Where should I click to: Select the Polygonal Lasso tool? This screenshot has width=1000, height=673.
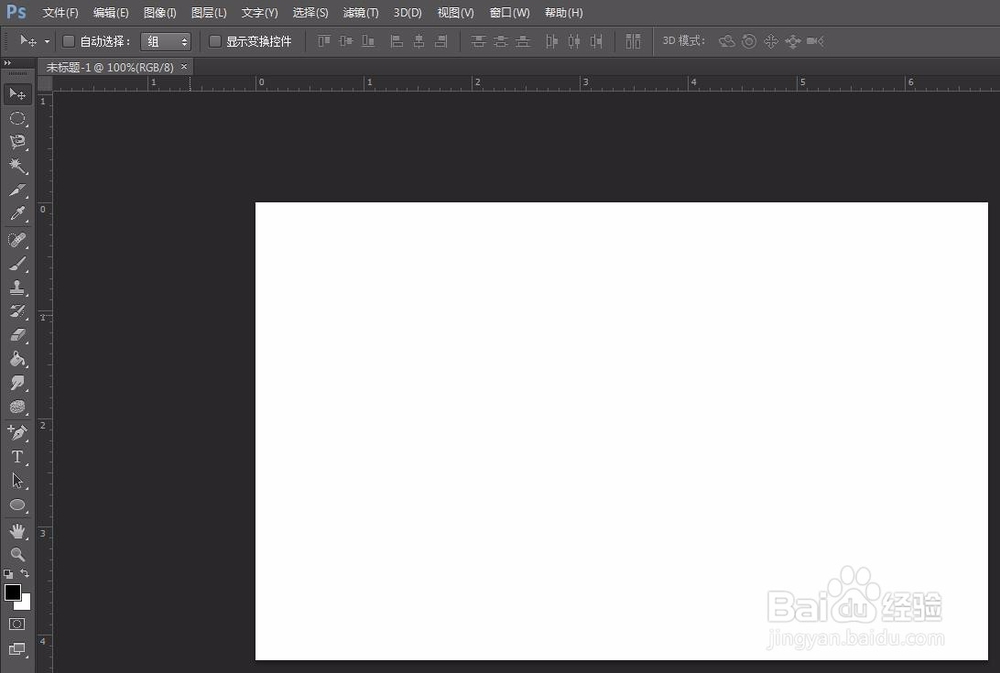point(17,142)
